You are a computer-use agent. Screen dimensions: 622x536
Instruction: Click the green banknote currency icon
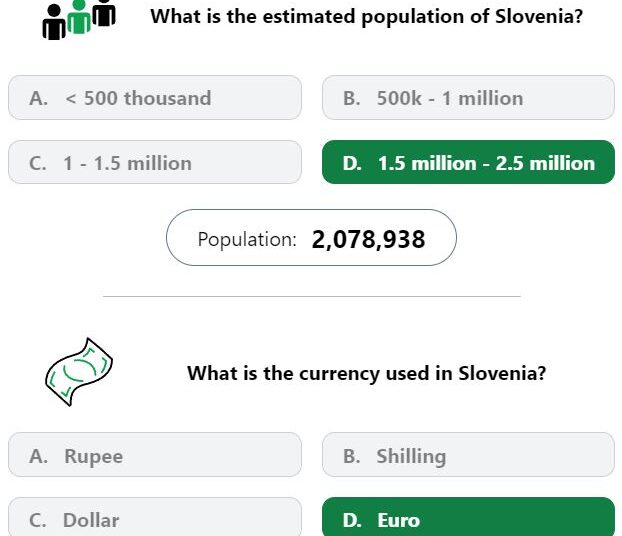(79, 372)
